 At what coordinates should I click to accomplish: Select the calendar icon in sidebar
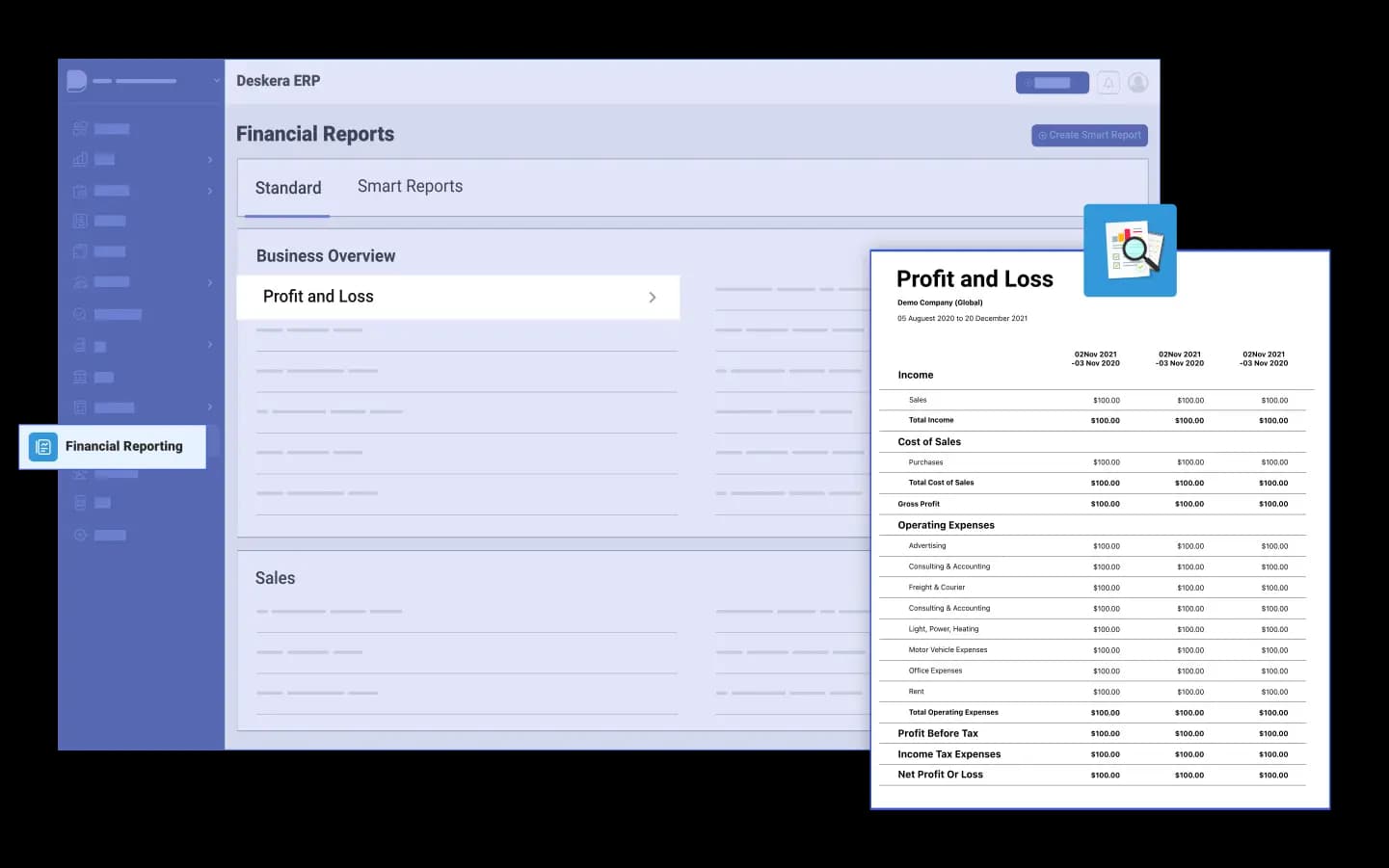coord(80,191)
